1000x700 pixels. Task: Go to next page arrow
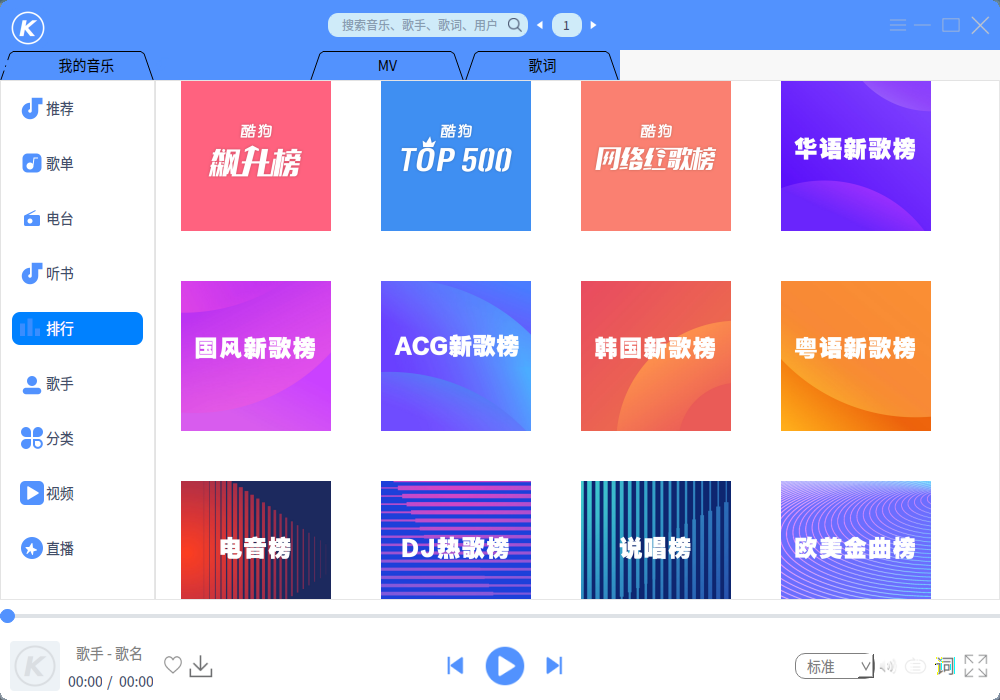click(593, 25)
